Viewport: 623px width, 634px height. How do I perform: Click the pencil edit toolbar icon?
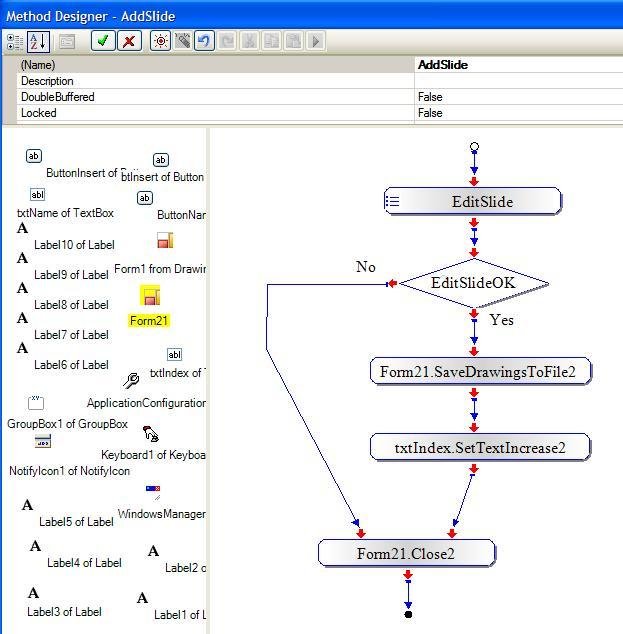click(183, 41)
